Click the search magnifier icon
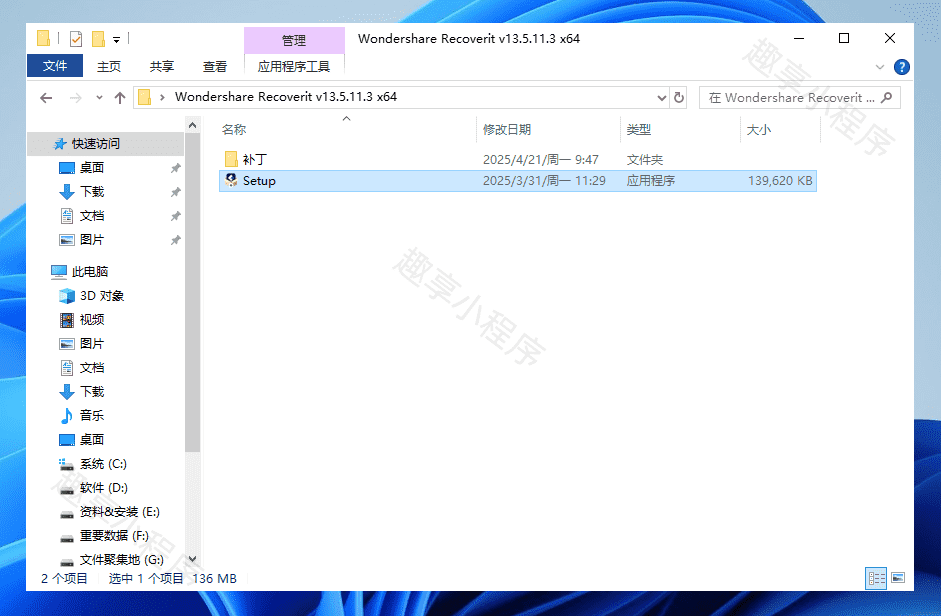The width and height of the screenshot is (941, 616). (x=886, y=97)
